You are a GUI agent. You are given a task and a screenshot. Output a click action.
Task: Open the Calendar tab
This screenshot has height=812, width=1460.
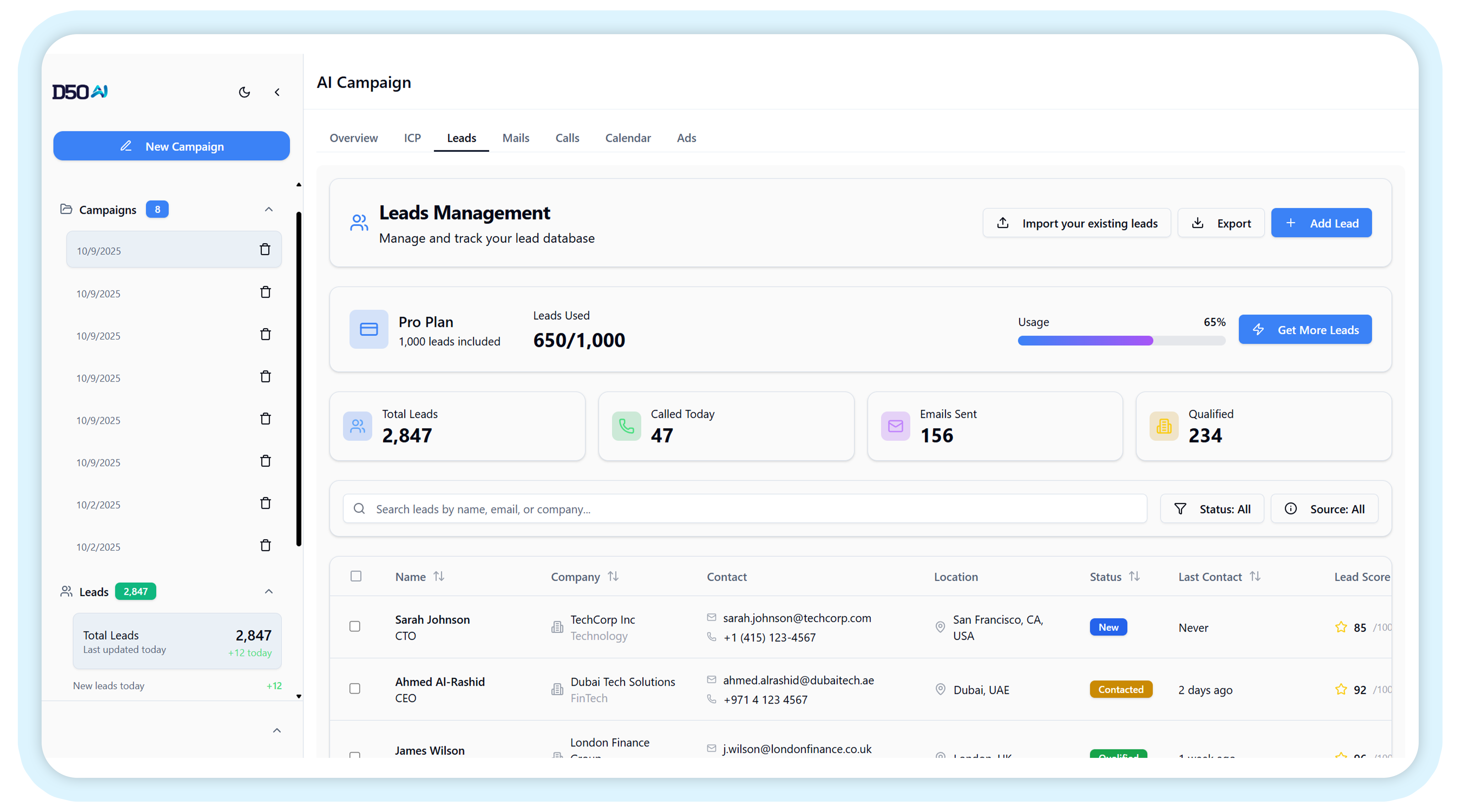628,138
